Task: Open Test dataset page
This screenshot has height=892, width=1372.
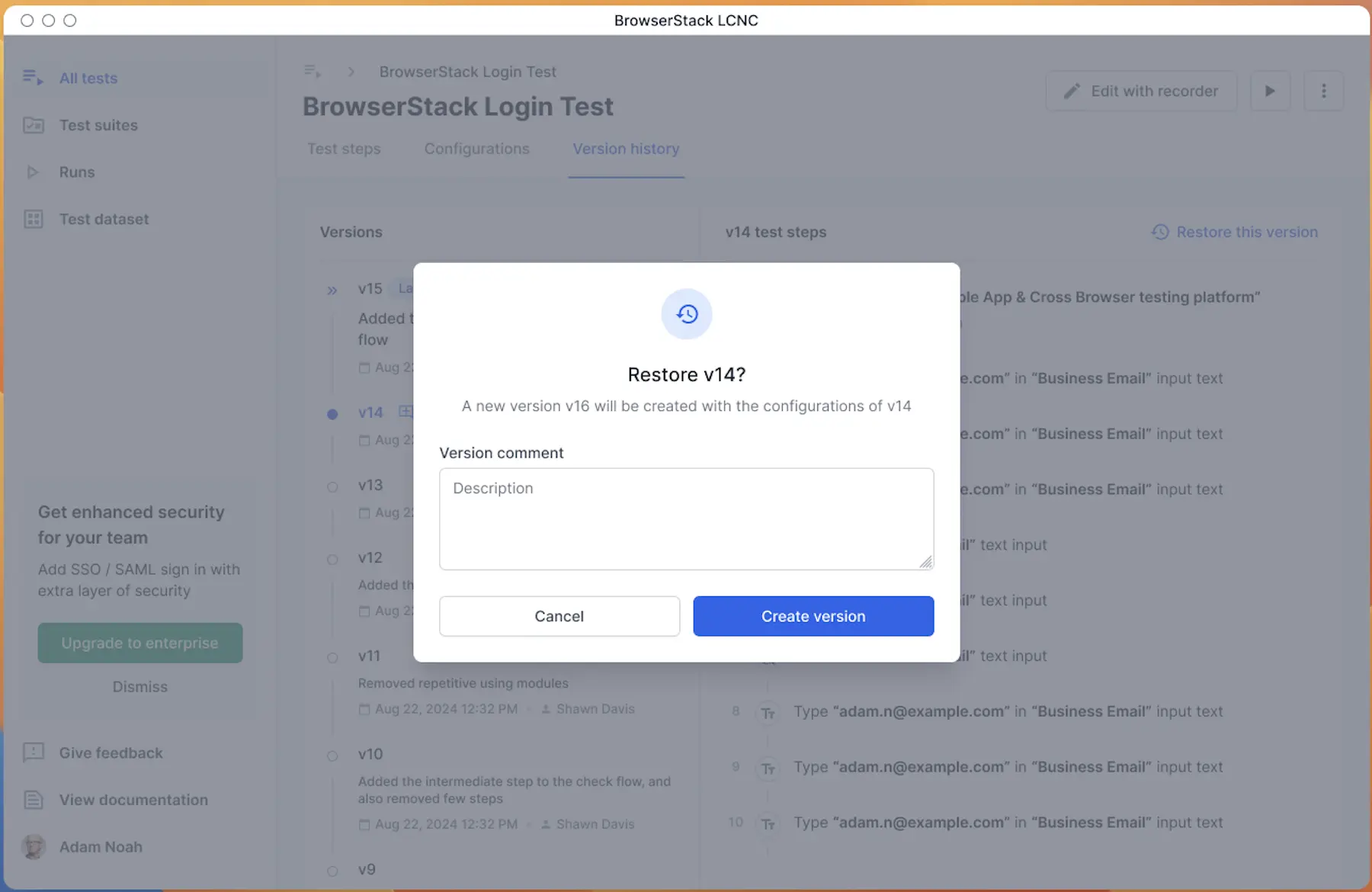Action: pyautogui.click(x=104, y=219)
